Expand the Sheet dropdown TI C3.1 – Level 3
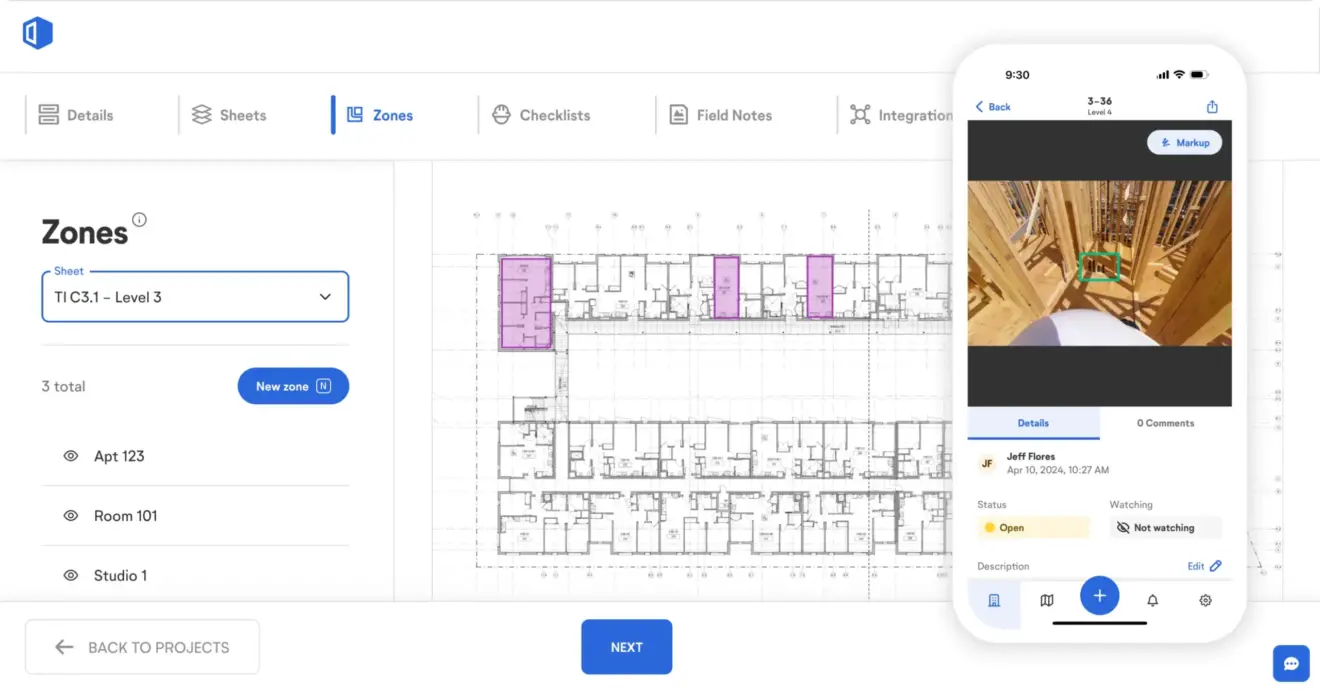This screenshot has height=691, width=1320. 195,297
